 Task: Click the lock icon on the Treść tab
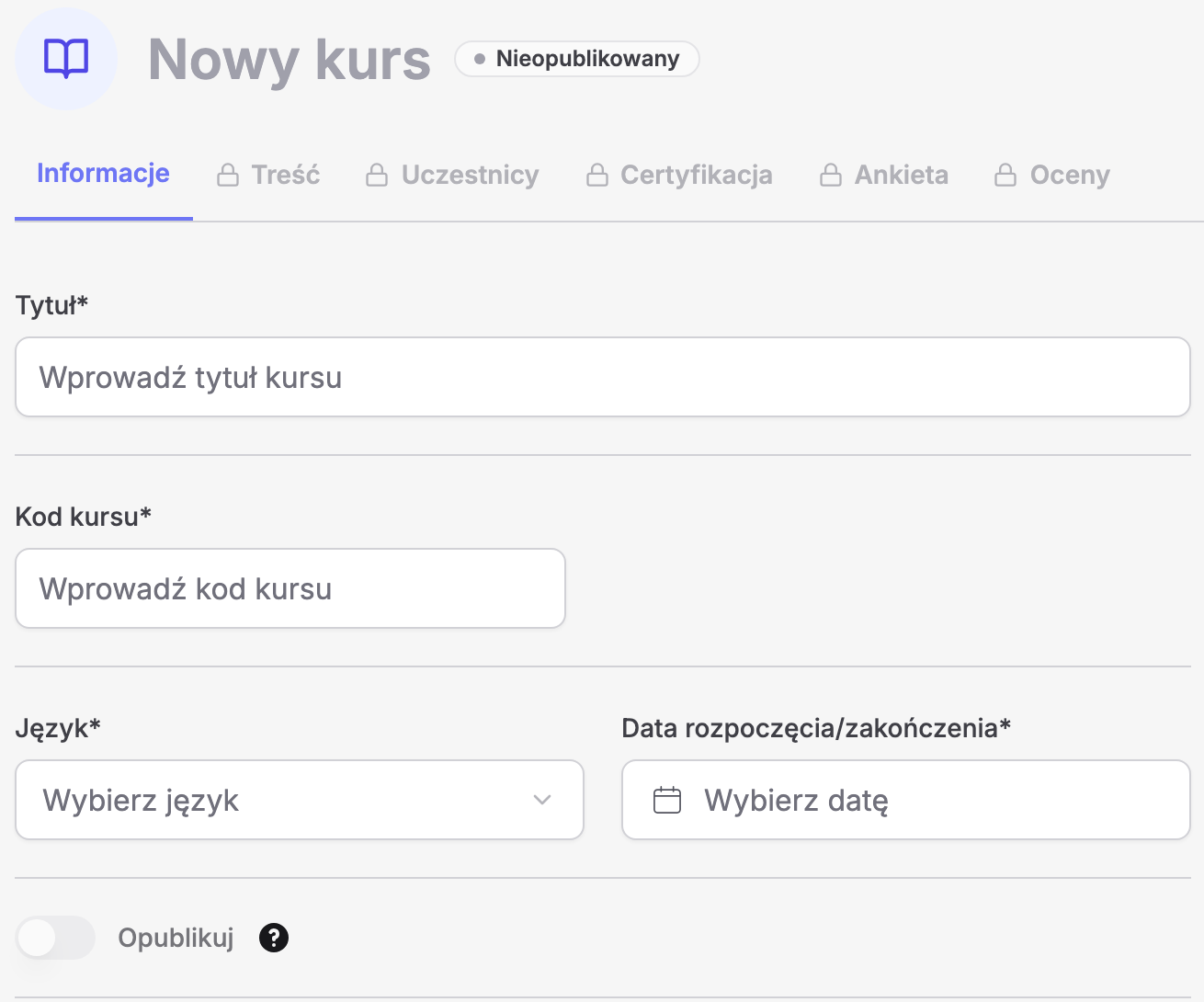pos(228,175)
